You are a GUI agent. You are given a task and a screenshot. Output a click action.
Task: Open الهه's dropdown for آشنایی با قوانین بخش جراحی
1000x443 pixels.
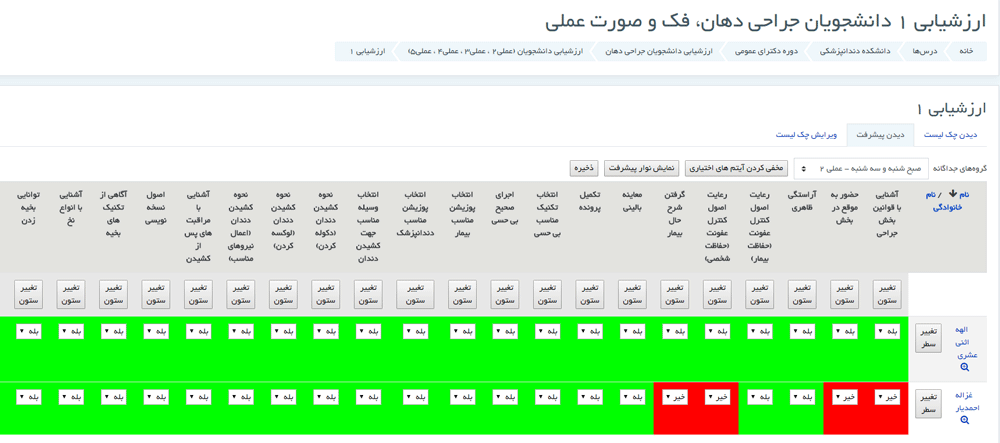point(887,331)
